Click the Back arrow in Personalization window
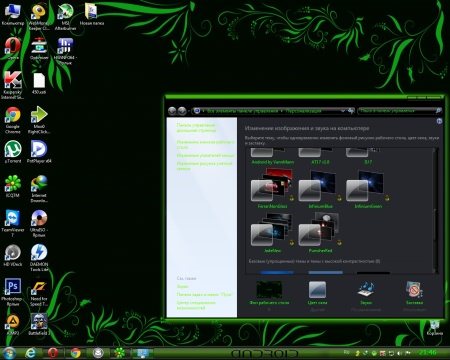 click(172, 111)
